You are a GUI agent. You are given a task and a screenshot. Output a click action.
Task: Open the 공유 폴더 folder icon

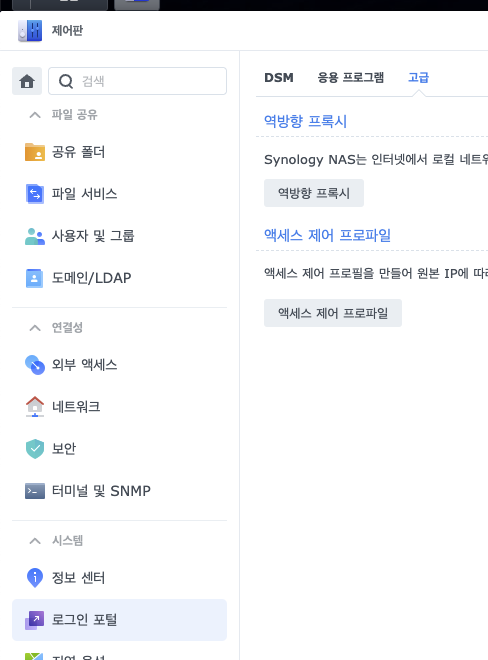coord(35,152)
